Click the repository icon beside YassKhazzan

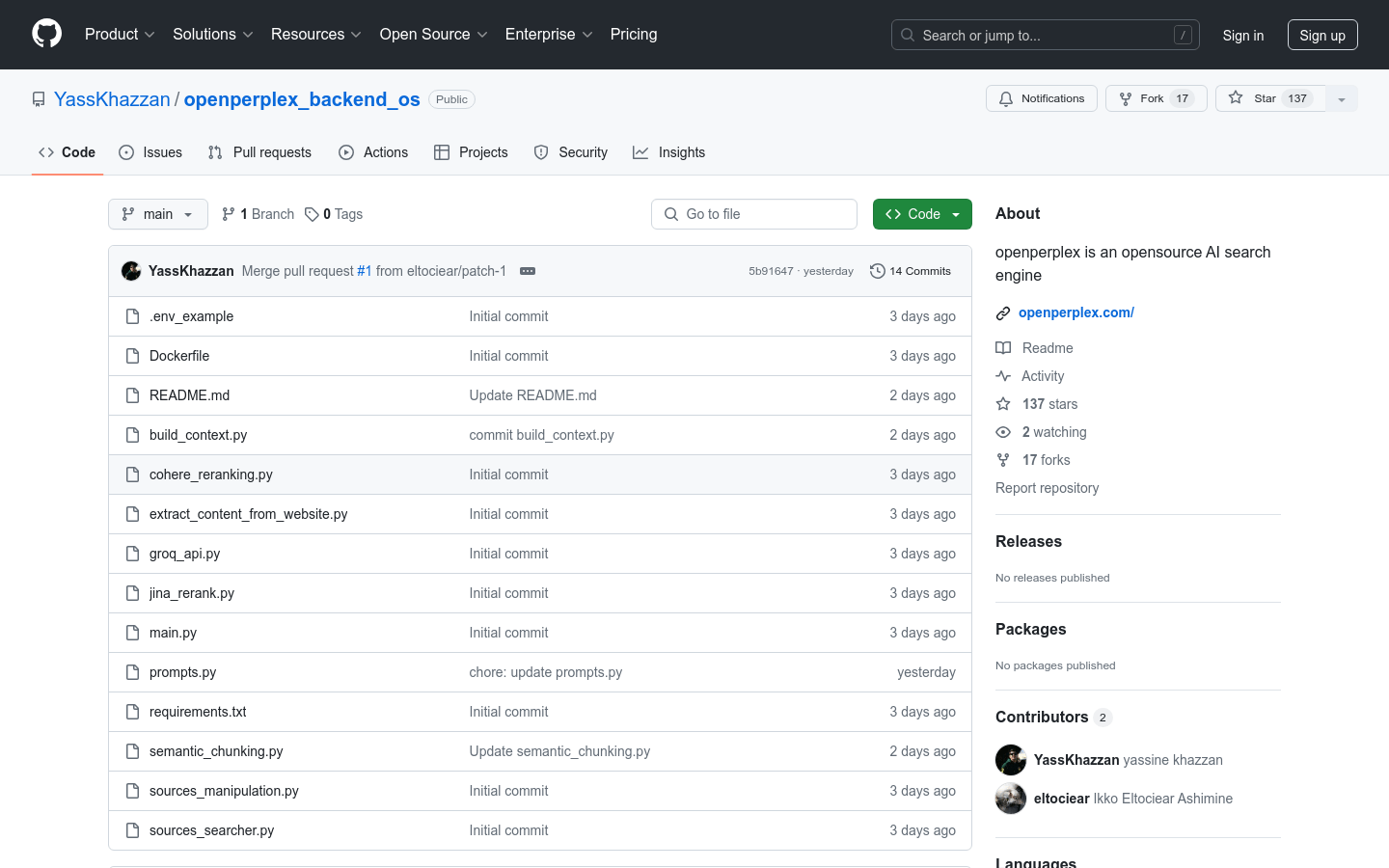pos(39,99)
